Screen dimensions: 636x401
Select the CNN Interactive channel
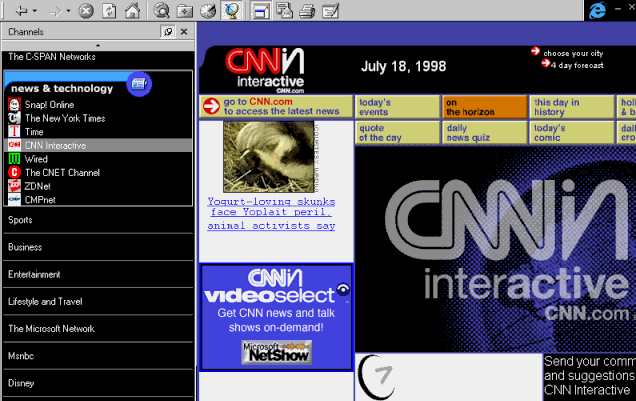tap(55, 146)
